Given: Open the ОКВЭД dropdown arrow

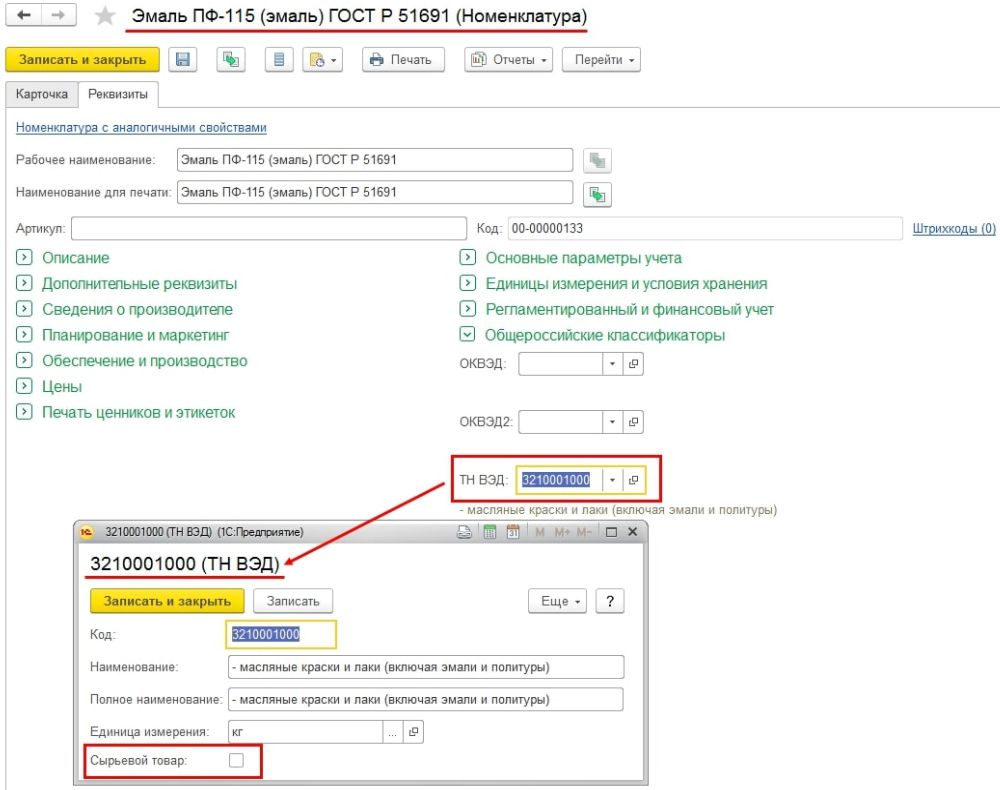Looking at the screenshot, I should pos(612,364).
